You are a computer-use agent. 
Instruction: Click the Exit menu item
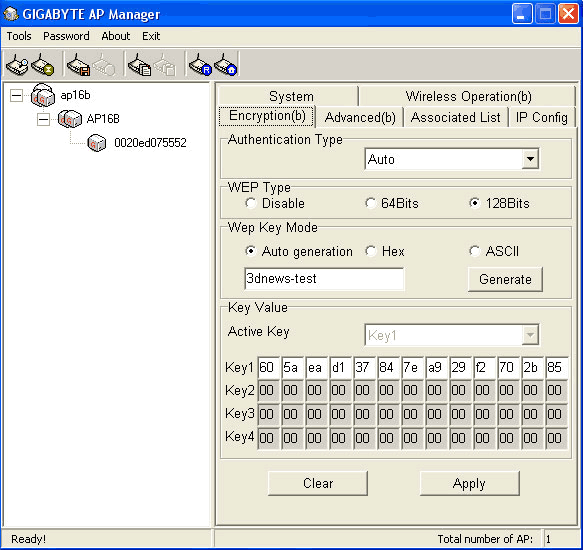pos(151,36)
